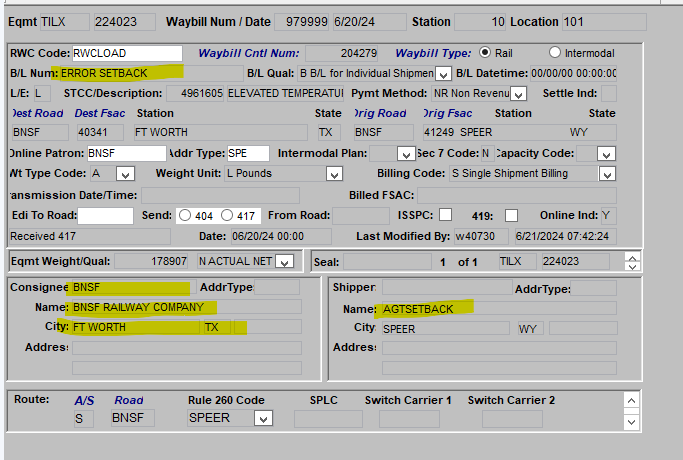Click the Shipper City field SPEER

click(446, 329)
